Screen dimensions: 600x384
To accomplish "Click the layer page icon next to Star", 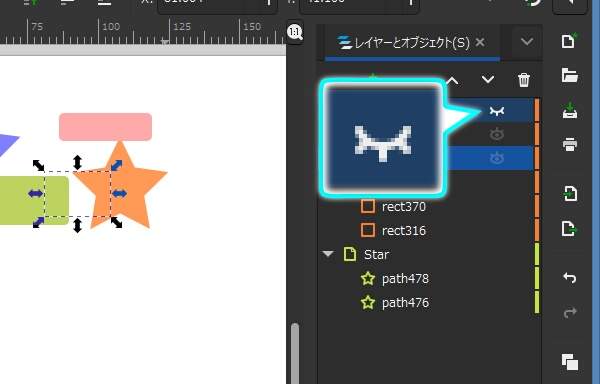I will 350,254.
